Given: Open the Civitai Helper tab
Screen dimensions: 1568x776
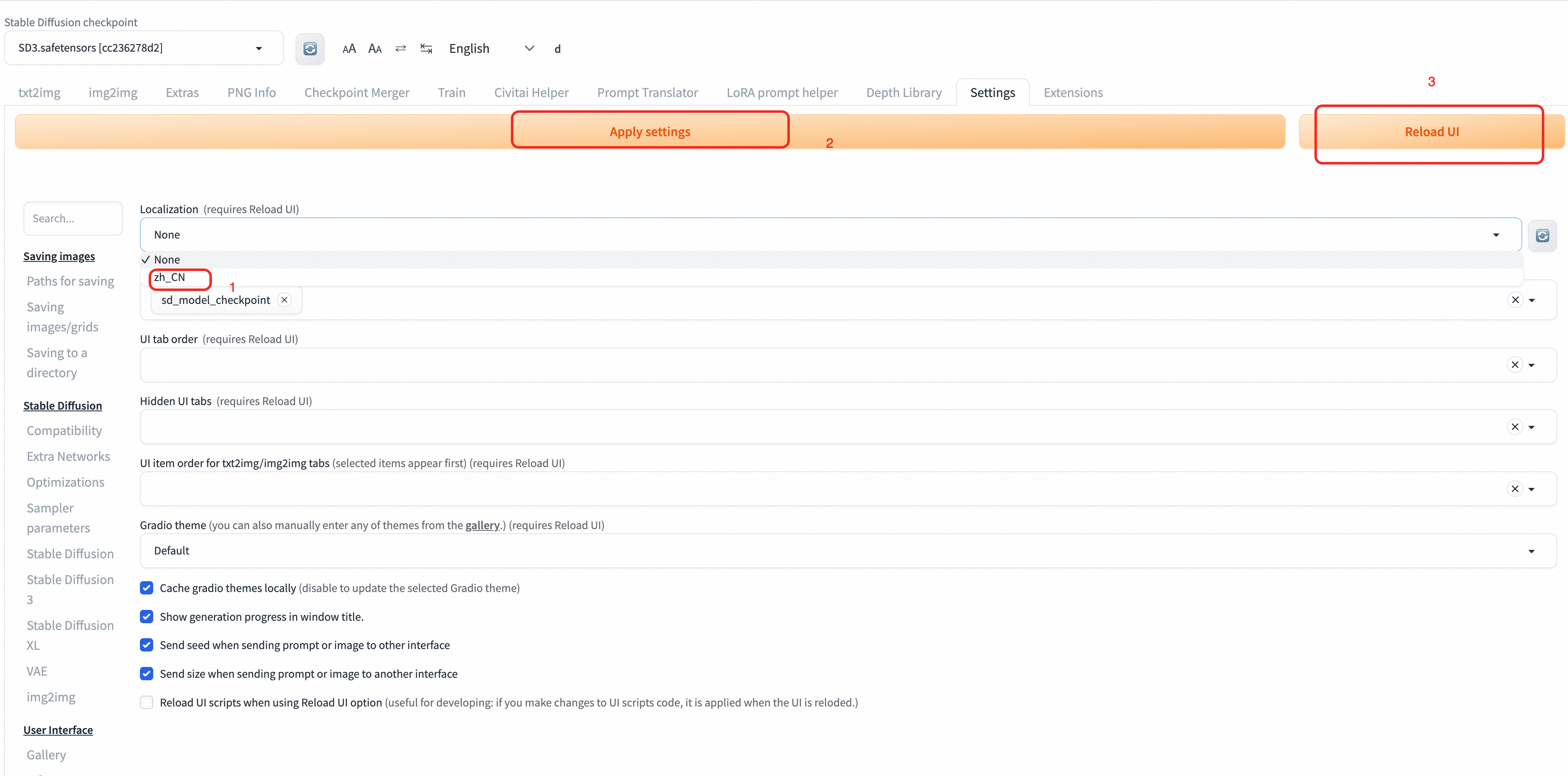Looking at the screenshot, I should tap(531, 92).
